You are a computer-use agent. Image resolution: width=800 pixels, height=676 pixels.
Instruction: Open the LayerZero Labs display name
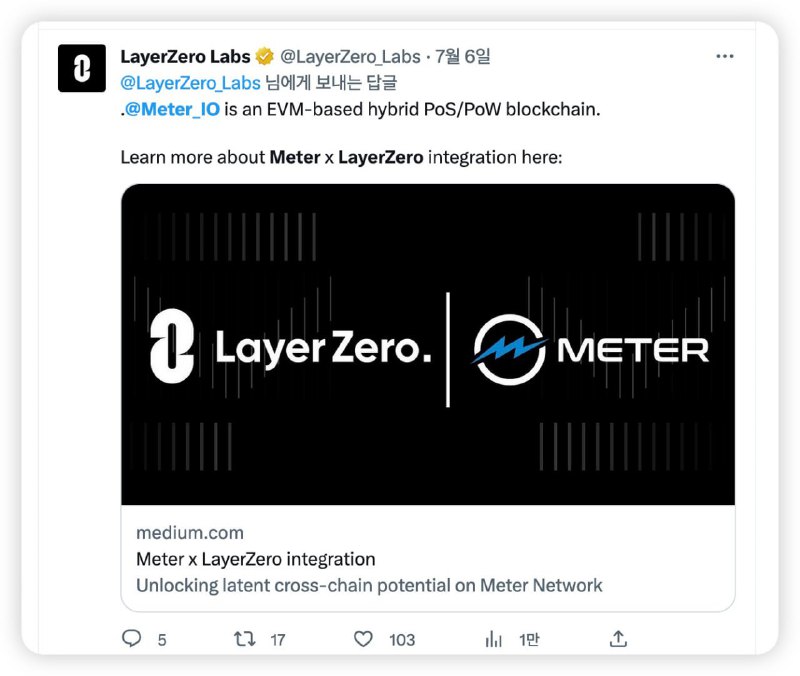[185, 56]
